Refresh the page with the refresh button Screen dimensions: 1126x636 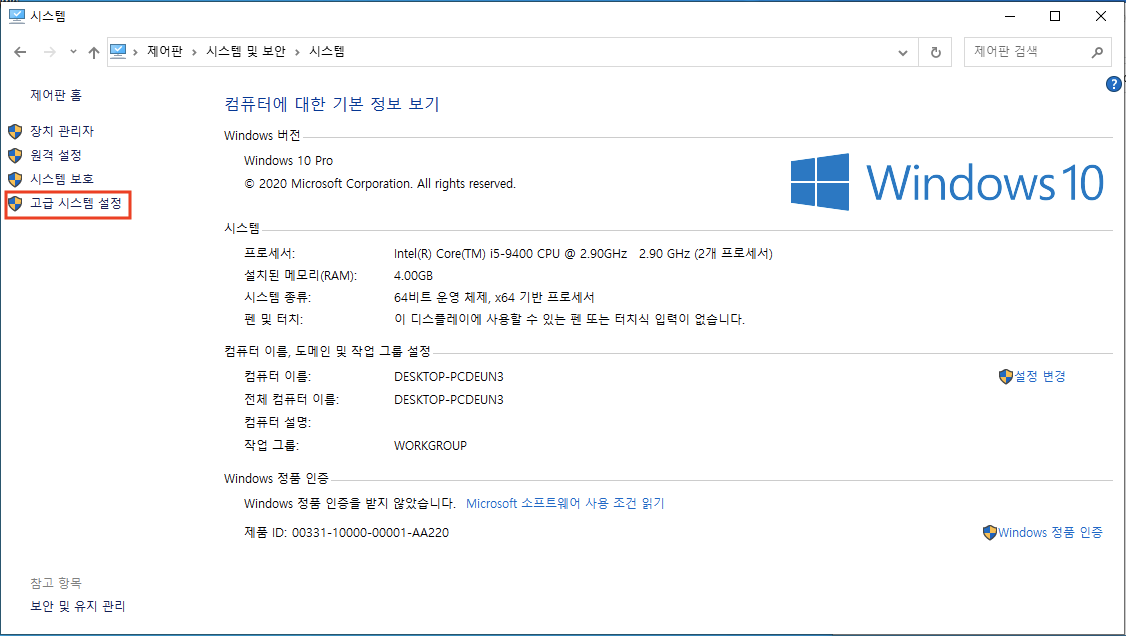[935, 52]
